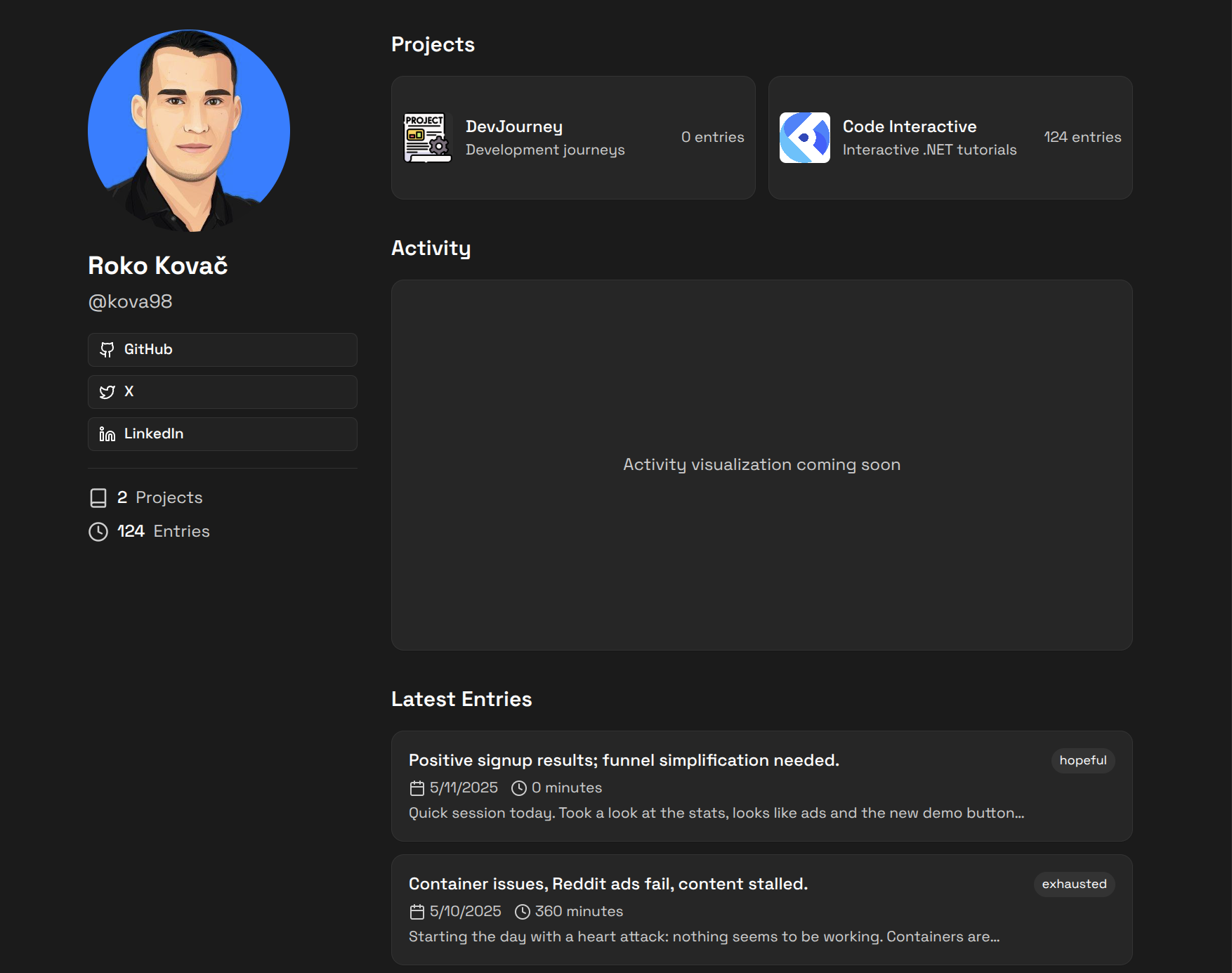The image size is (1232, 973).
Task: Click the Development journeys description
Action: 545,150
